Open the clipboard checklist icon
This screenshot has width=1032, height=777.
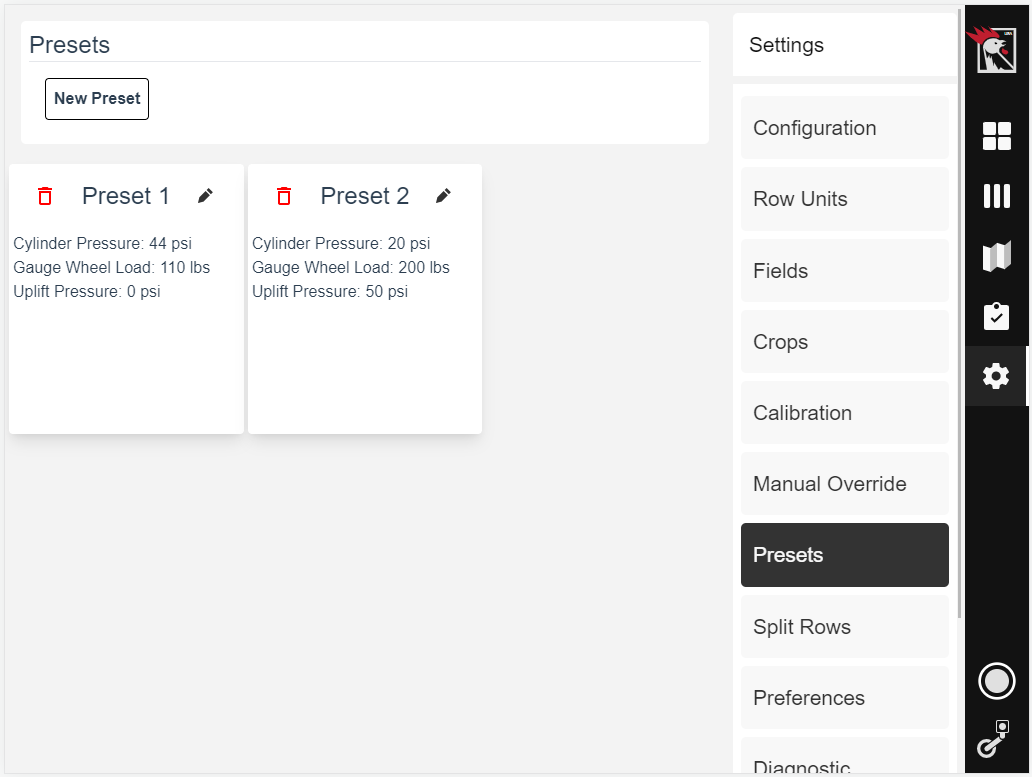click(x=996, y=316)
